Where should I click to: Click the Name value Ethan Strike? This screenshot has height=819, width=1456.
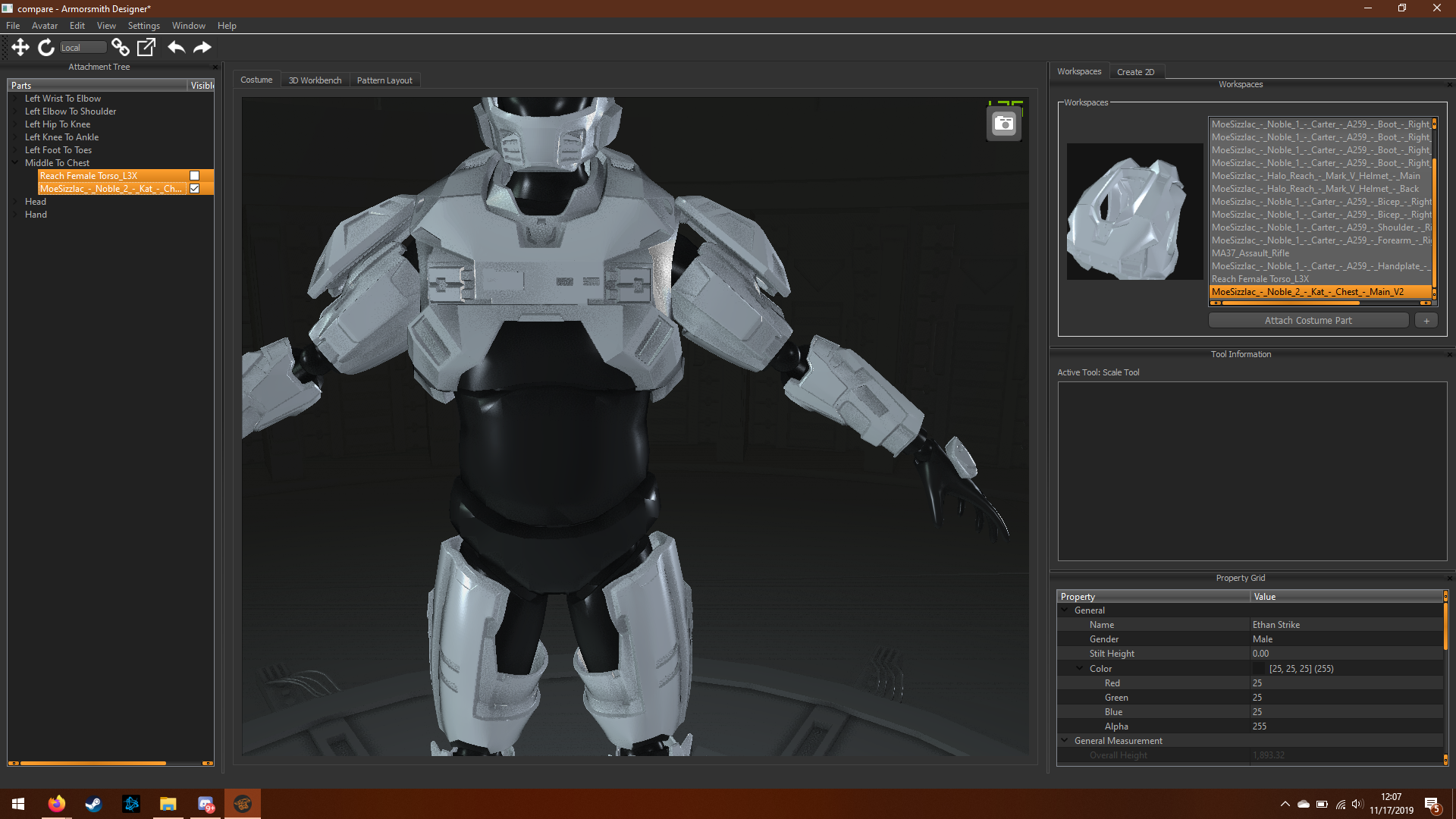[x=1276, y=625]
